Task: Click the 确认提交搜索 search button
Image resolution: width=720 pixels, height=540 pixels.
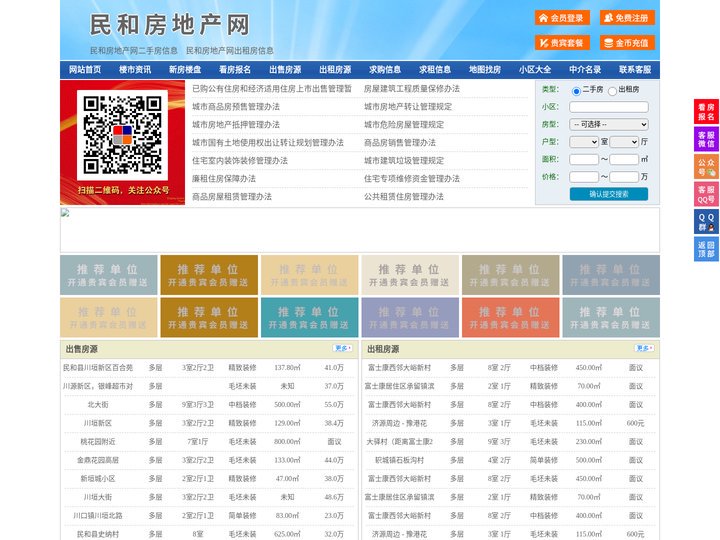Action: (x=609, y=194)
